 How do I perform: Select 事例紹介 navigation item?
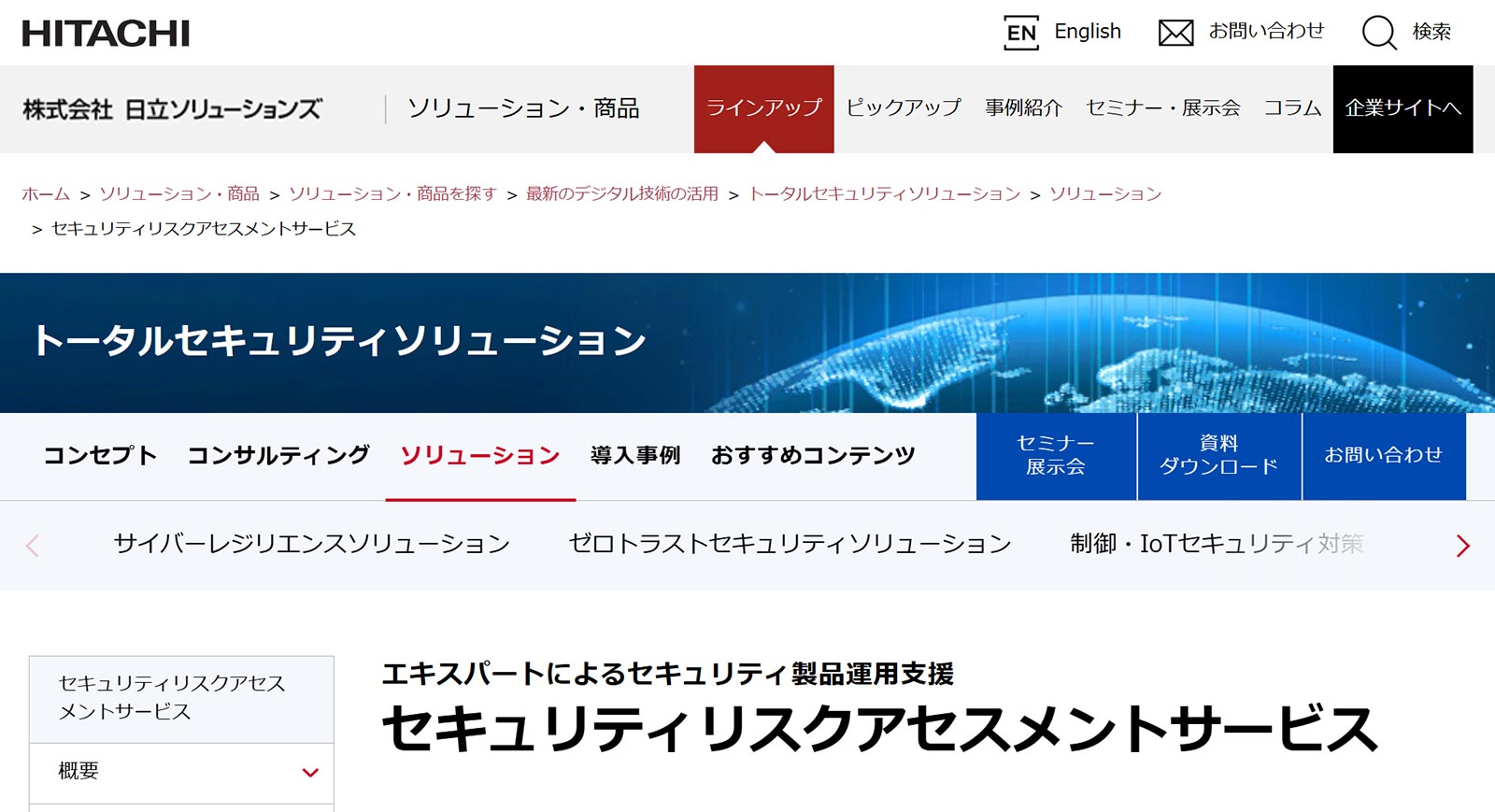(1023, 107)
